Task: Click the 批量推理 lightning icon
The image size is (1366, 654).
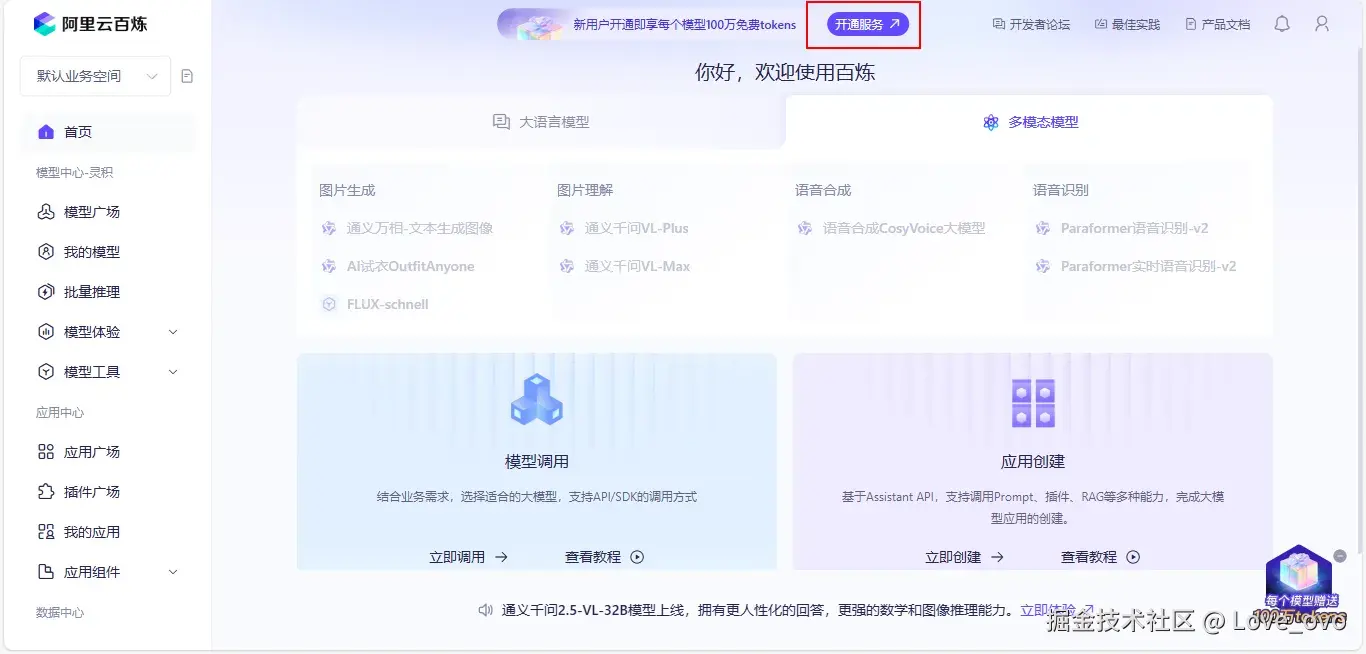Action: tap(46, 292)
